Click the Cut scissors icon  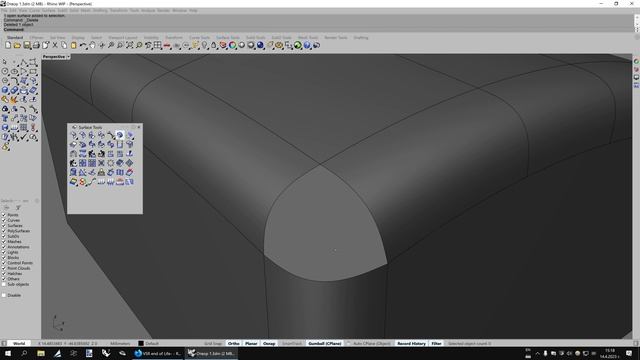click(x=55, y=45)
